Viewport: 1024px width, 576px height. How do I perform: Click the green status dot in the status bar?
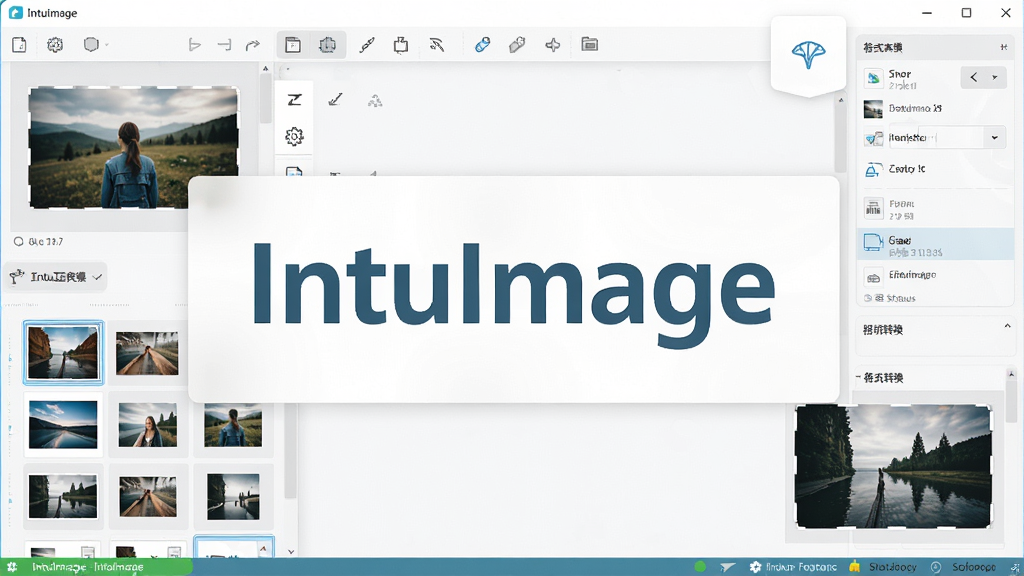[x=700, y=567]
